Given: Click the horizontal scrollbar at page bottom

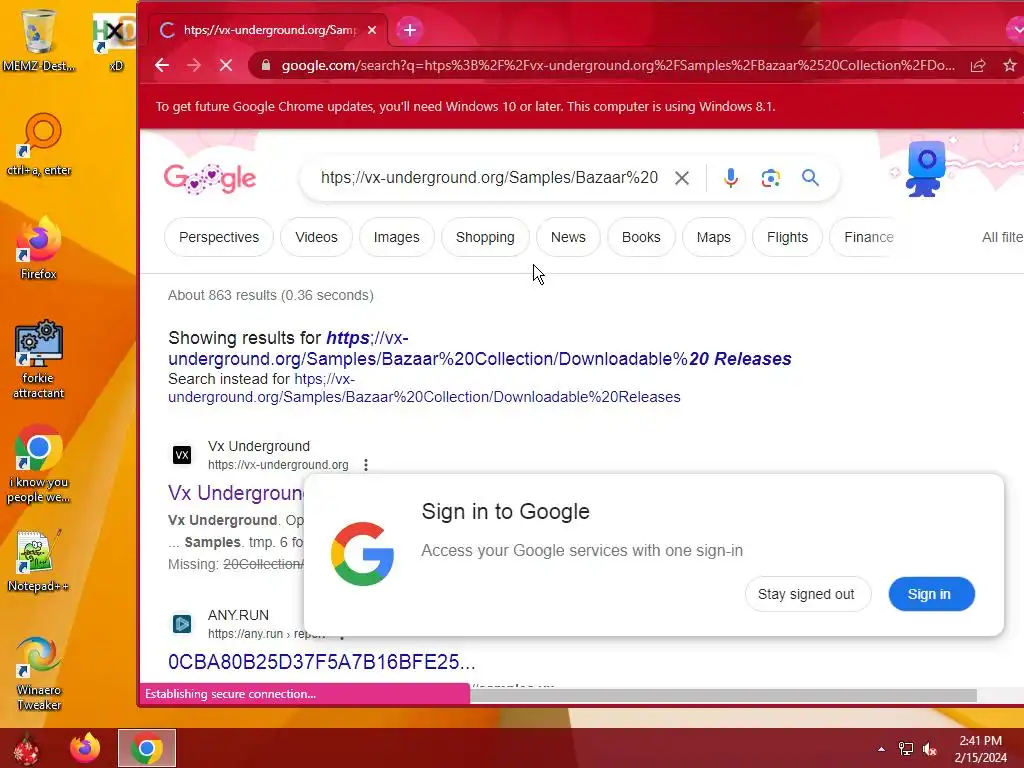Looking at the screenshot, I should click(x=723, y=696).
